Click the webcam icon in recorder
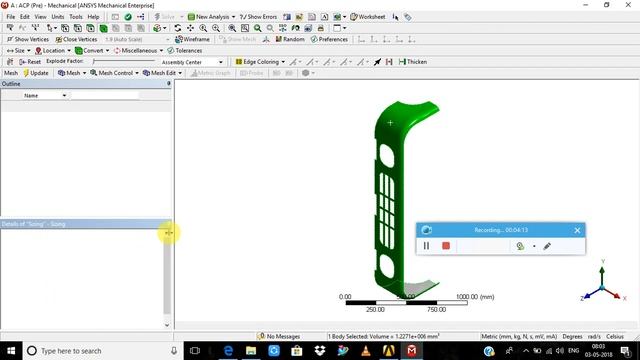The height and width of the screenshot is (360, 640). [x=520, y=246]
